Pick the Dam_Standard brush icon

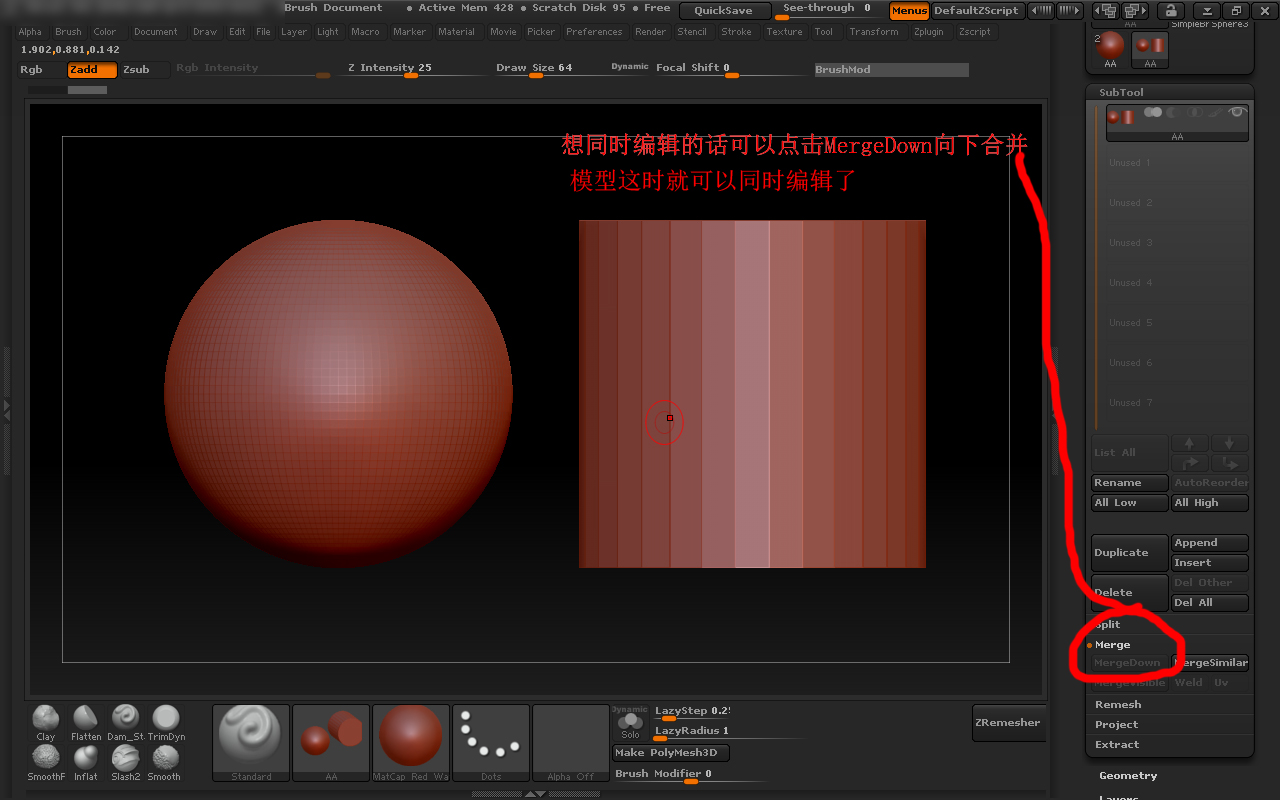126,722
